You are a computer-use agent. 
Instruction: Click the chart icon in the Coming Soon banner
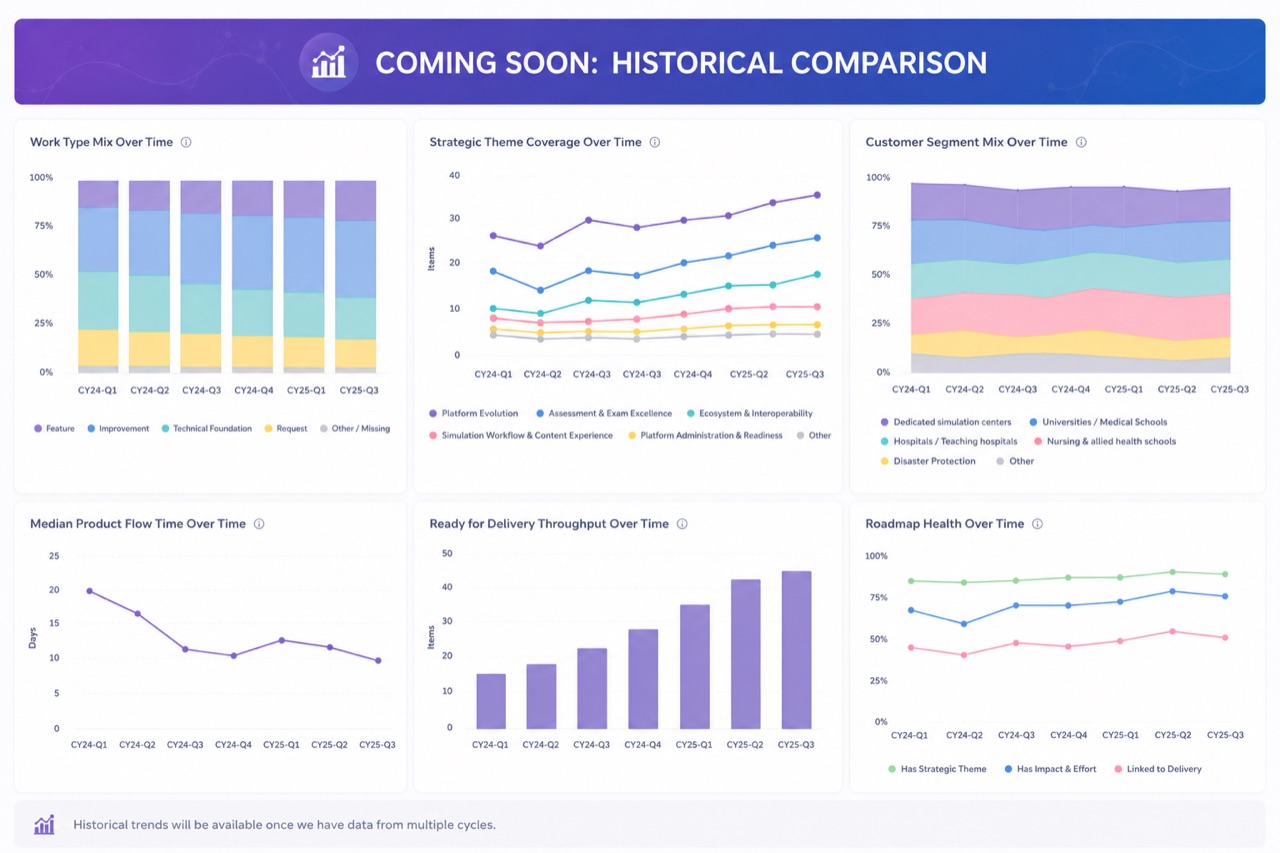coord(329,62)
